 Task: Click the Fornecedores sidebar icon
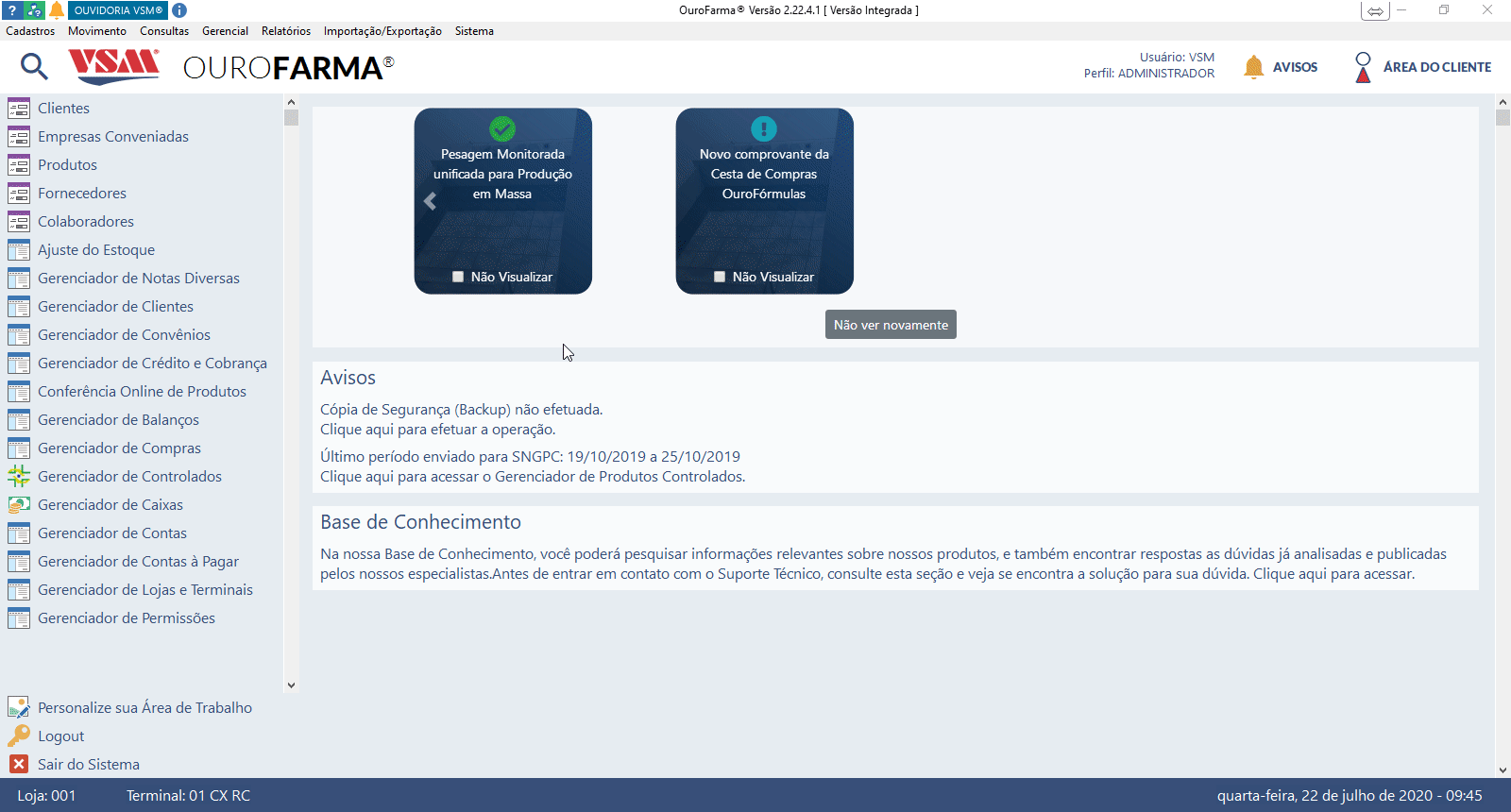(x=19, y=194)
